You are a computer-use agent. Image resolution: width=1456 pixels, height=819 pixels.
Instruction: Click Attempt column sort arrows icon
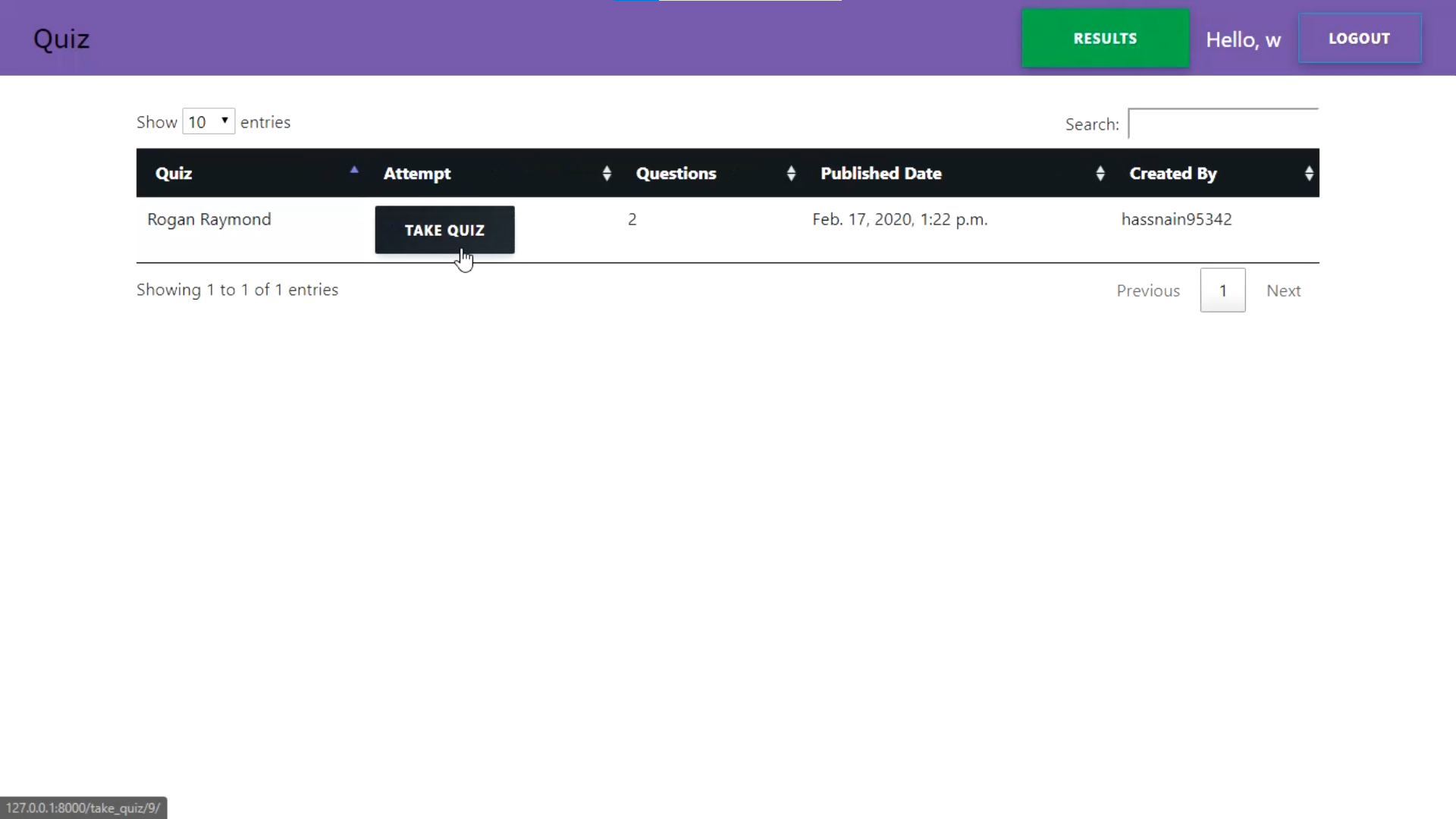point(606,174)
